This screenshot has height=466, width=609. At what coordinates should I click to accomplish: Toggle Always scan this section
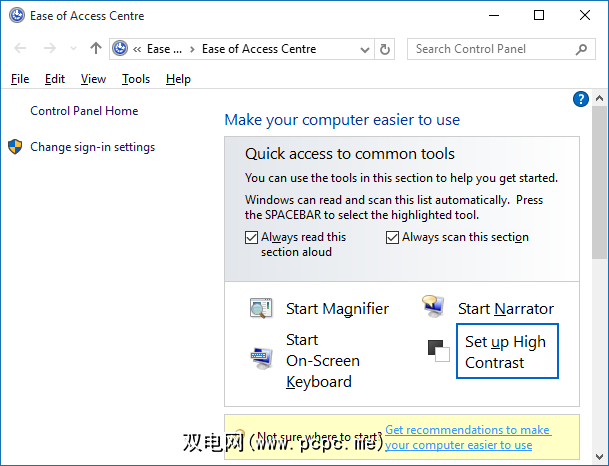pyautogui.click(x=392, y=237)
